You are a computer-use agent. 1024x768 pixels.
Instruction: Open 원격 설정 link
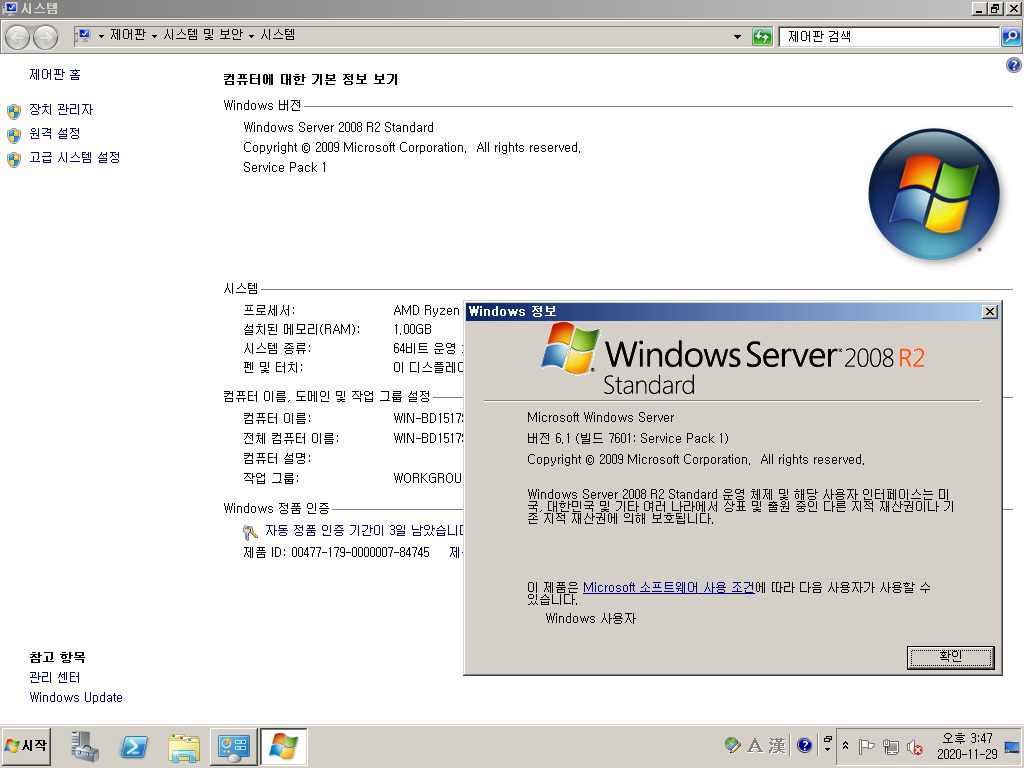(55, 133)
